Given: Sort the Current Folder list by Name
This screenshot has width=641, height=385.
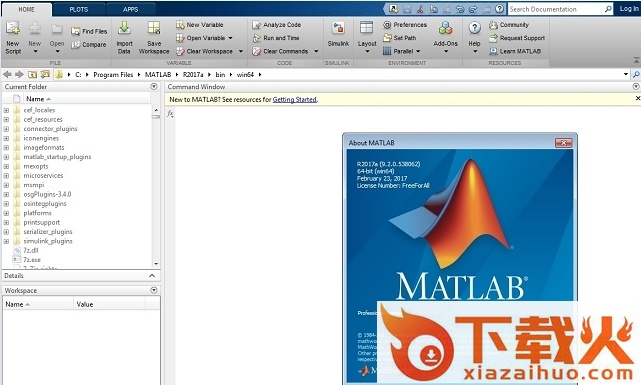Looking at the screenshot, I should [x=38, y=99].
